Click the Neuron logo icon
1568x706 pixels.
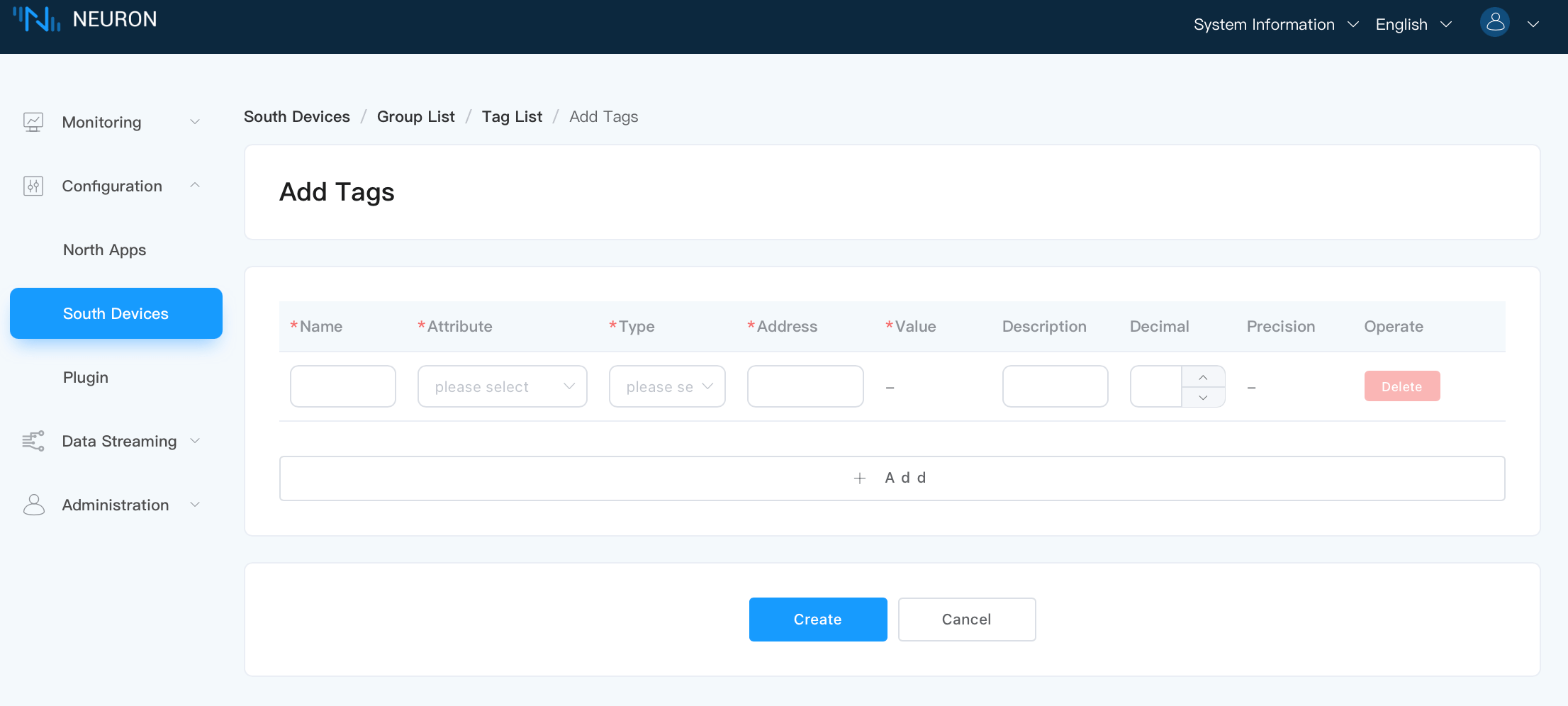[37, 19]
